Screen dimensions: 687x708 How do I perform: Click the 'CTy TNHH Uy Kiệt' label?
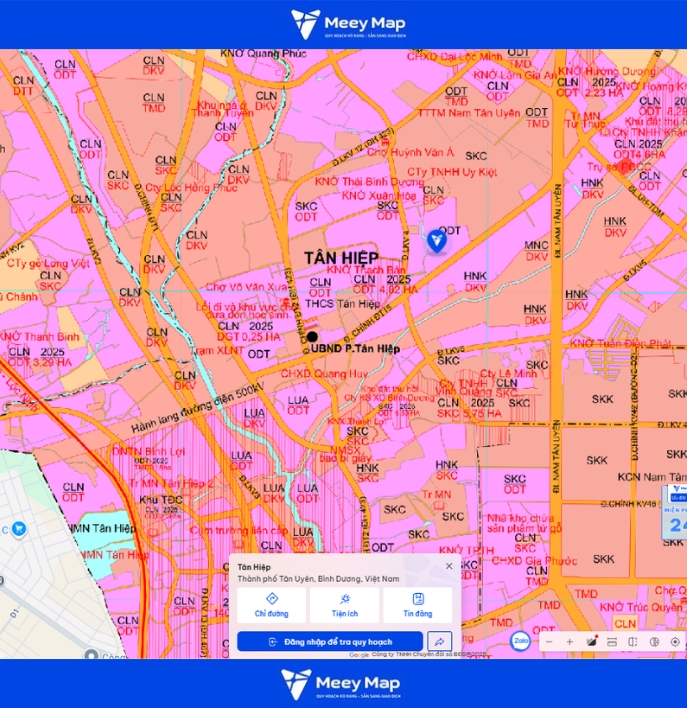coord(452,172)
